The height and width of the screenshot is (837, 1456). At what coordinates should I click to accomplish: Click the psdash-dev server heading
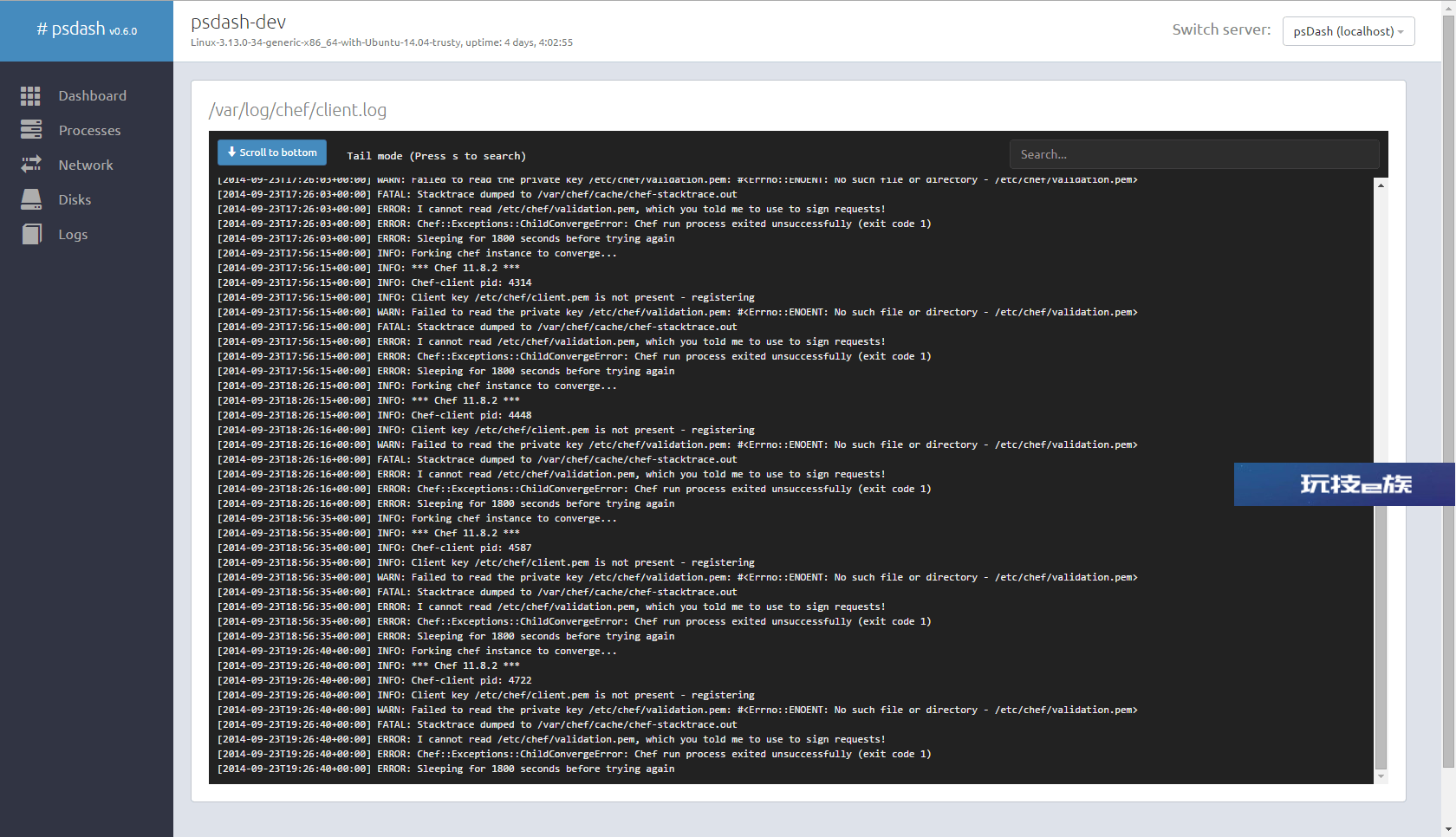[238, 22]
